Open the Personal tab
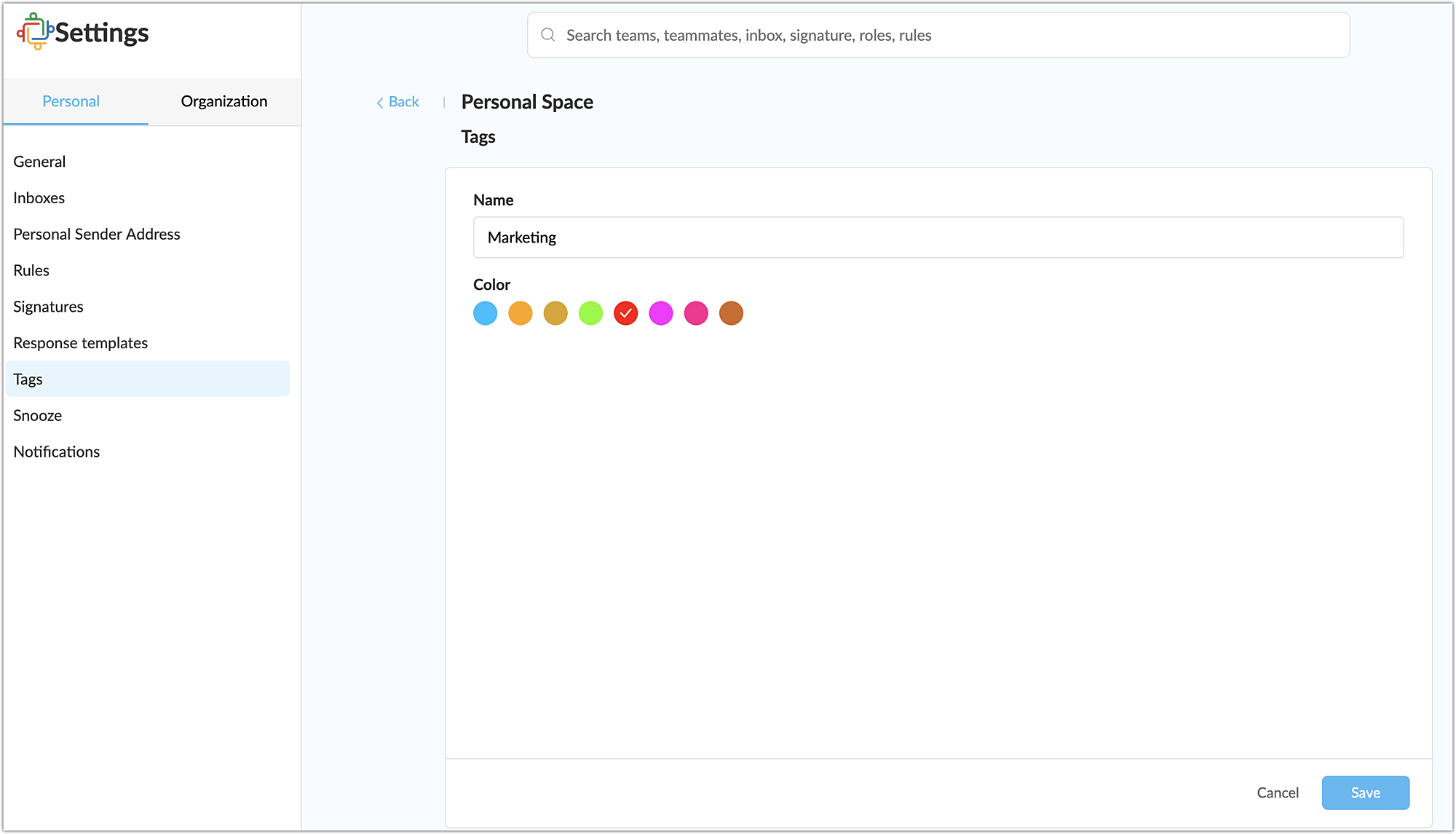1456x834 pixels. [x=71, y=101]
